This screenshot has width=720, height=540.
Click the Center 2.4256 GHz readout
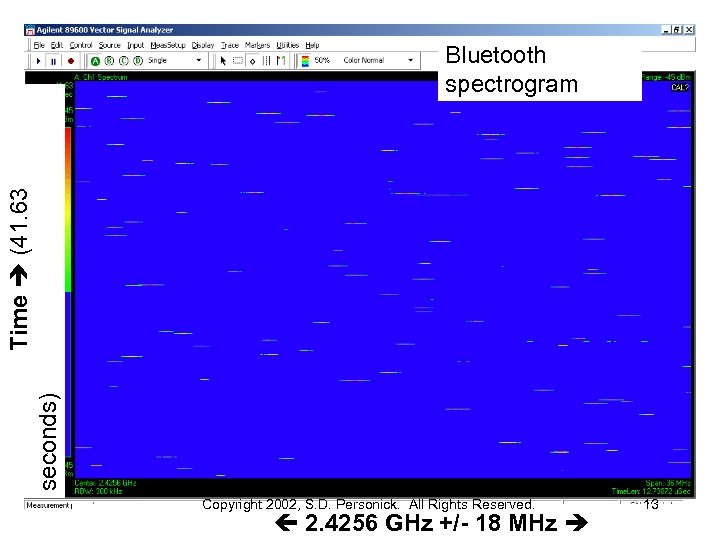(x=105, y=483)
